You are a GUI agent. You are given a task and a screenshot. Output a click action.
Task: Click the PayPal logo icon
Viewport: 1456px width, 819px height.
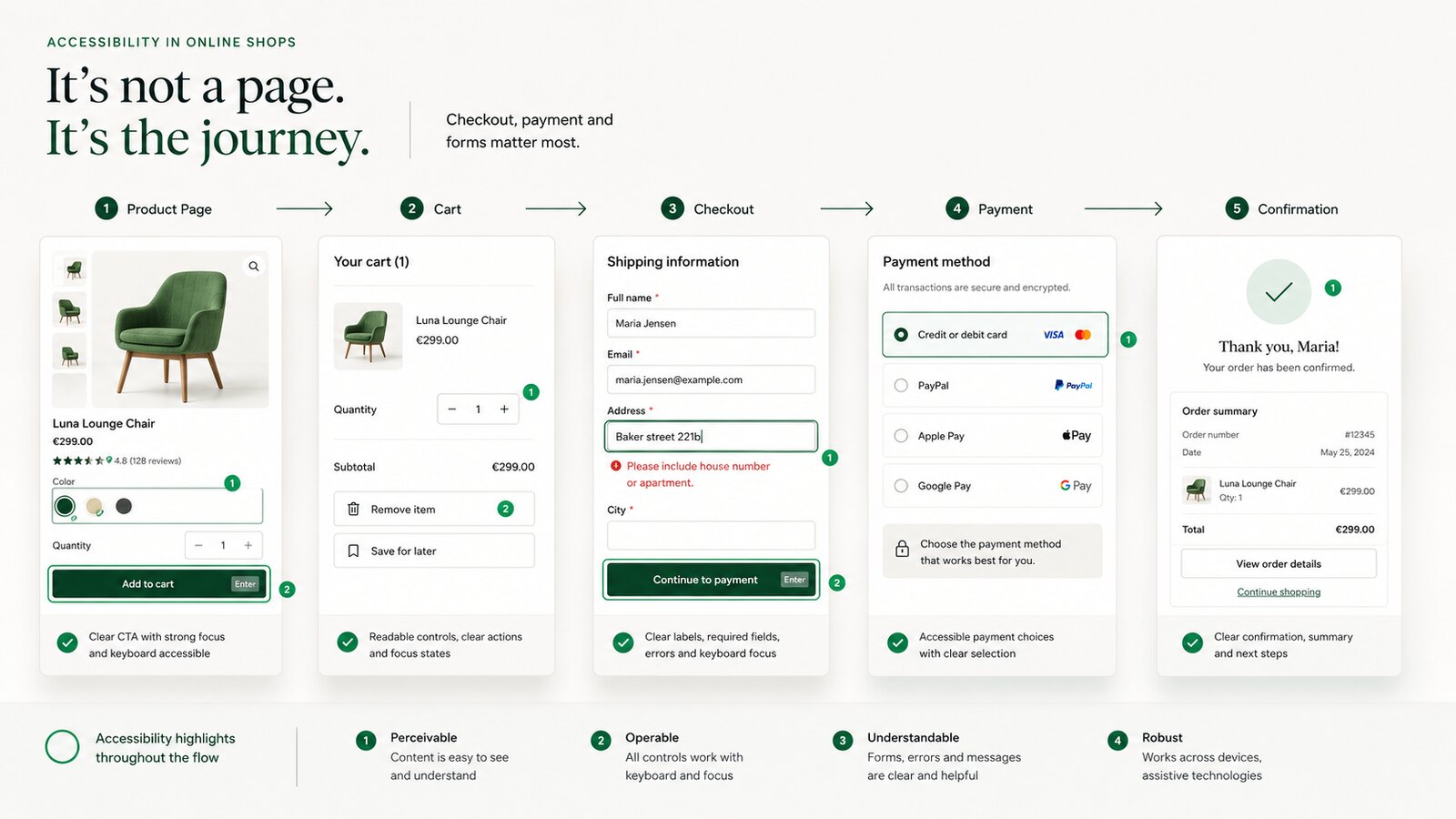tap(1074, 386)
